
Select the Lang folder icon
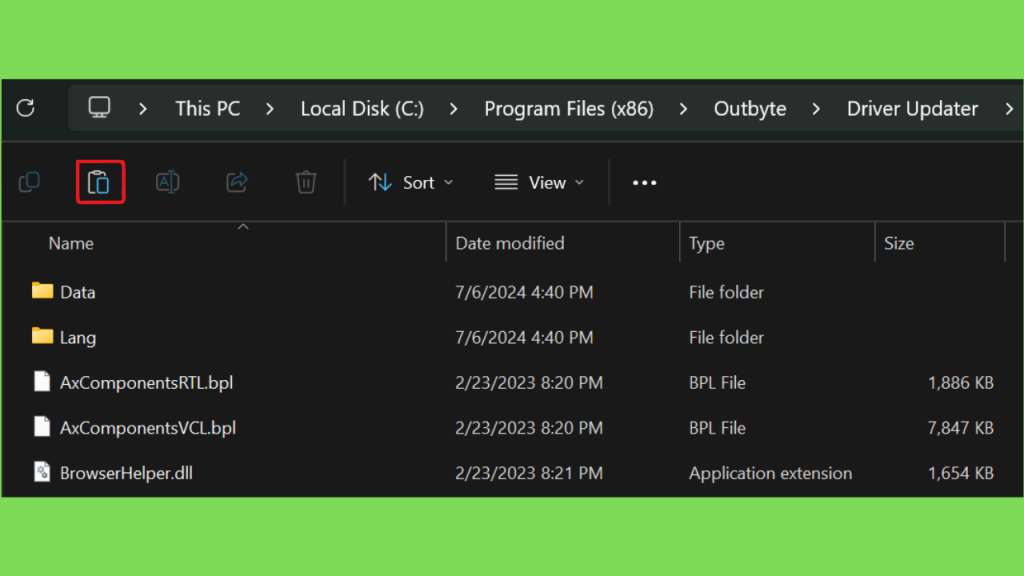coord(42,336)
